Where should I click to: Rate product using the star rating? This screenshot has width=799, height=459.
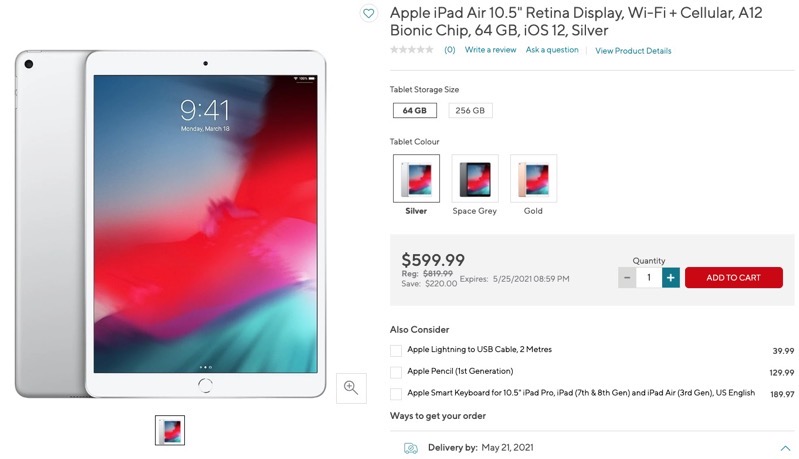(412, 50)
